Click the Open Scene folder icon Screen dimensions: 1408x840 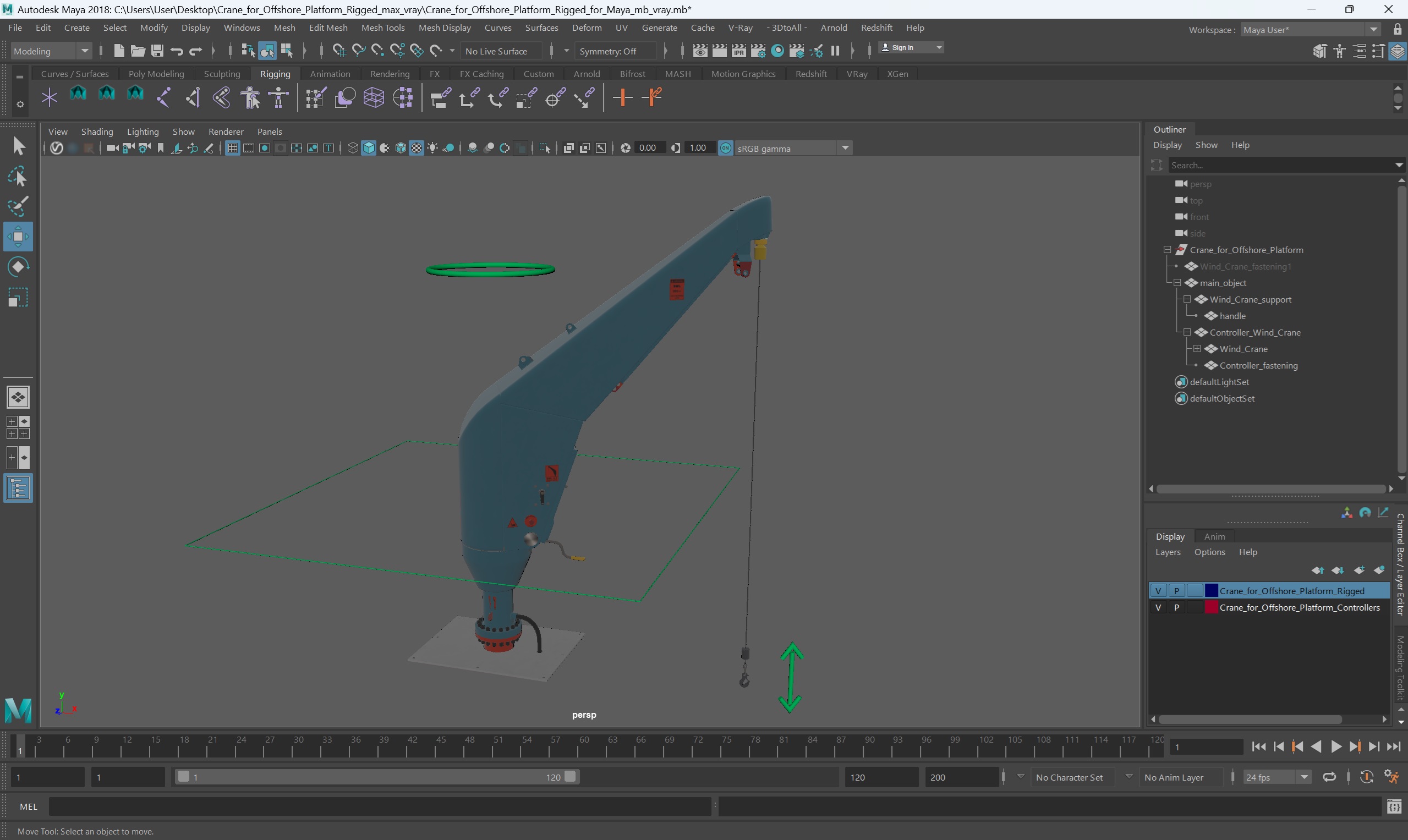pos(138,51)
